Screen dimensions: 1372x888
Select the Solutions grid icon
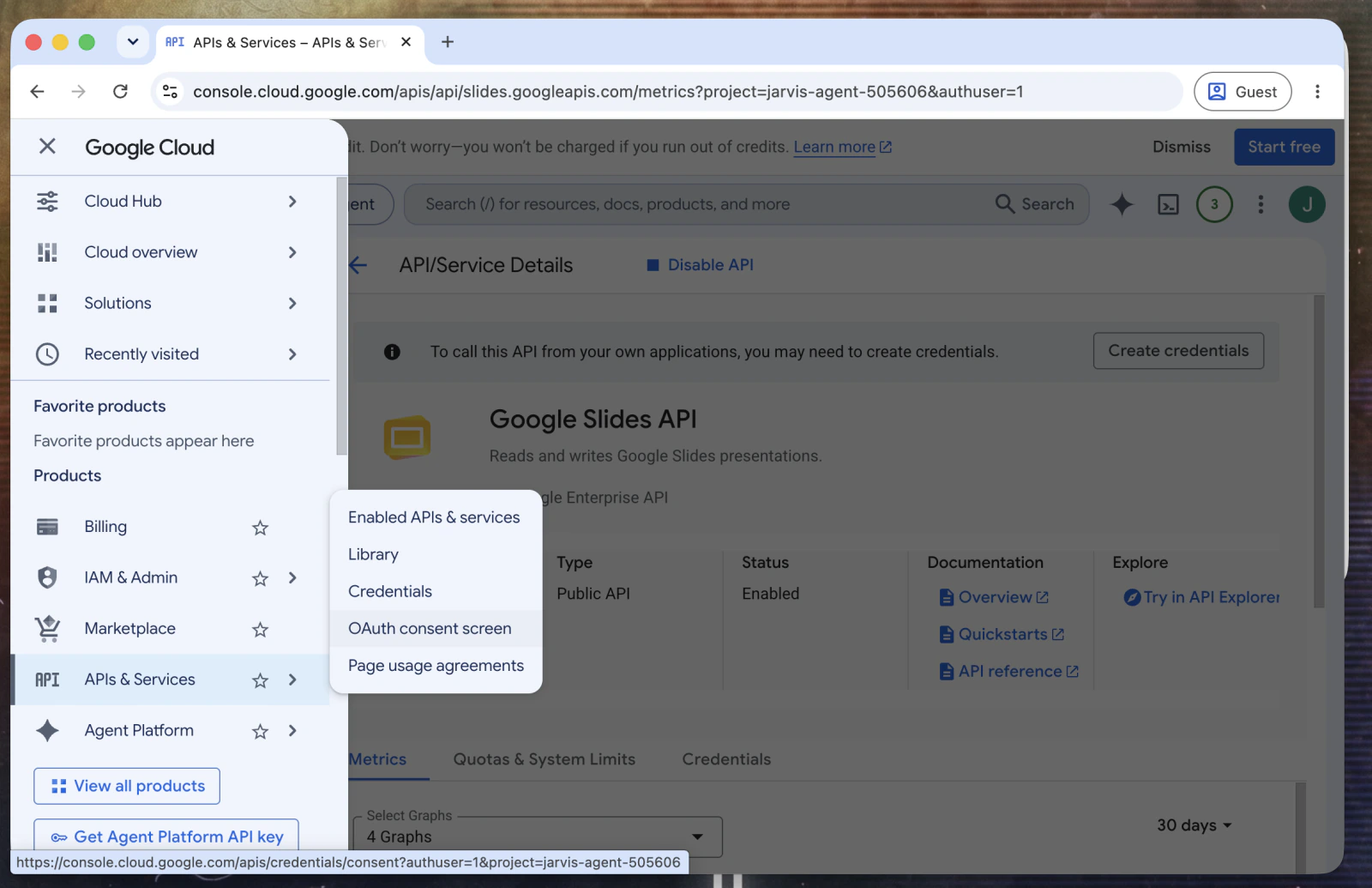click(x=47, y=303)
